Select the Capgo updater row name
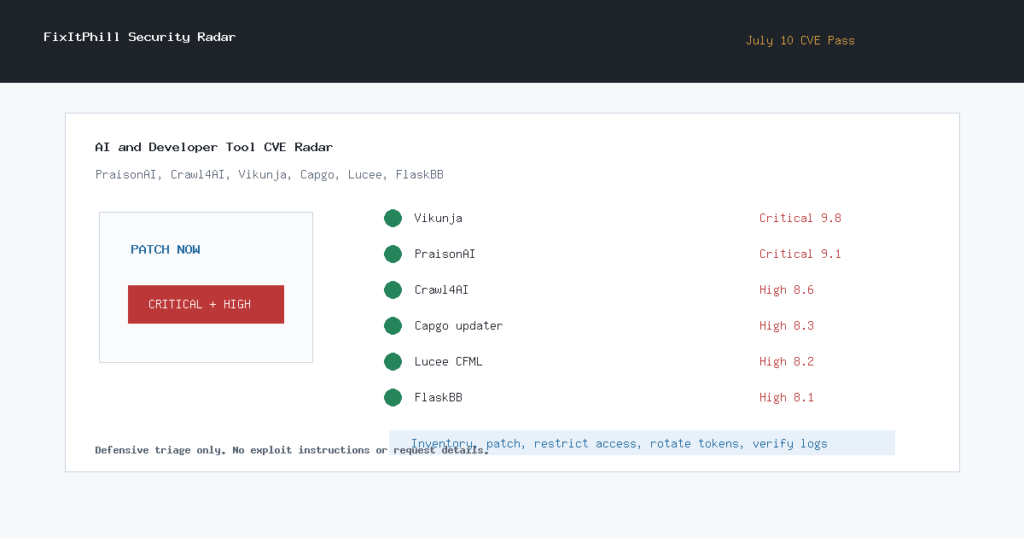 pos(458,326)
